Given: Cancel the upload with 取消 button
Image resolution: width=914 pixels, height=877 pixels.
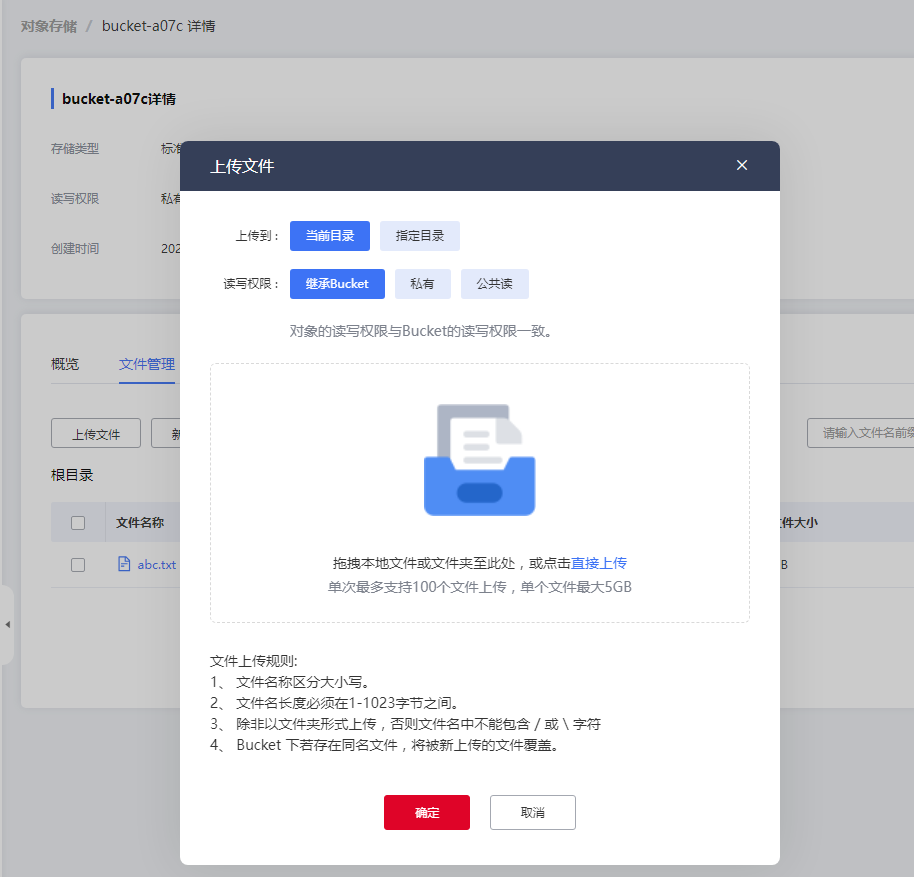Looking at the screenshot, I should pos(533,812).
